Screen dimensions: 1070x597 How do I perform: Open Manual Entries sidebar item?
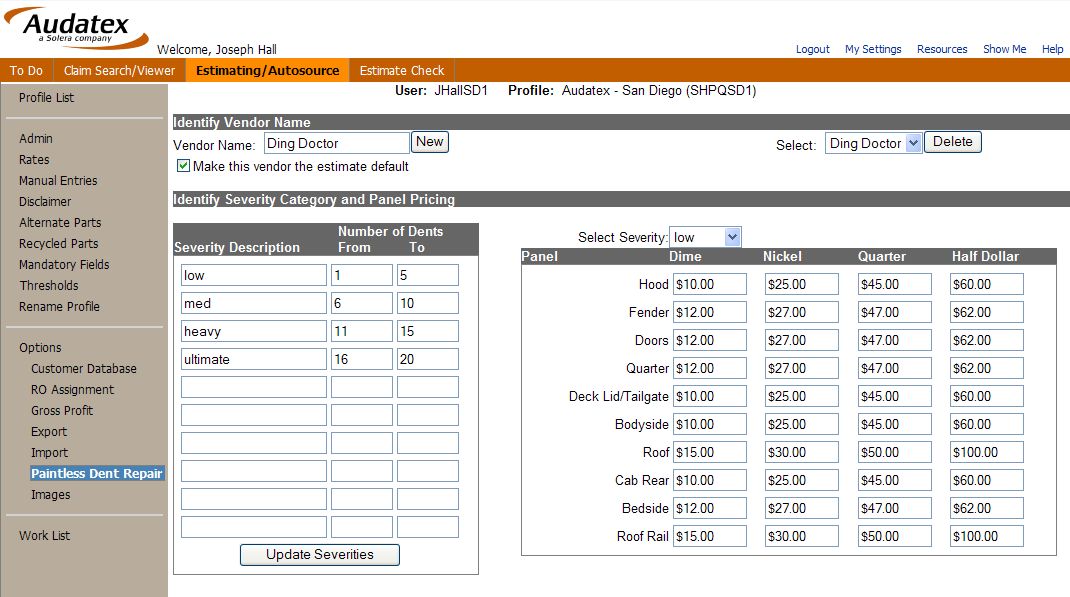tap(58, 181)
